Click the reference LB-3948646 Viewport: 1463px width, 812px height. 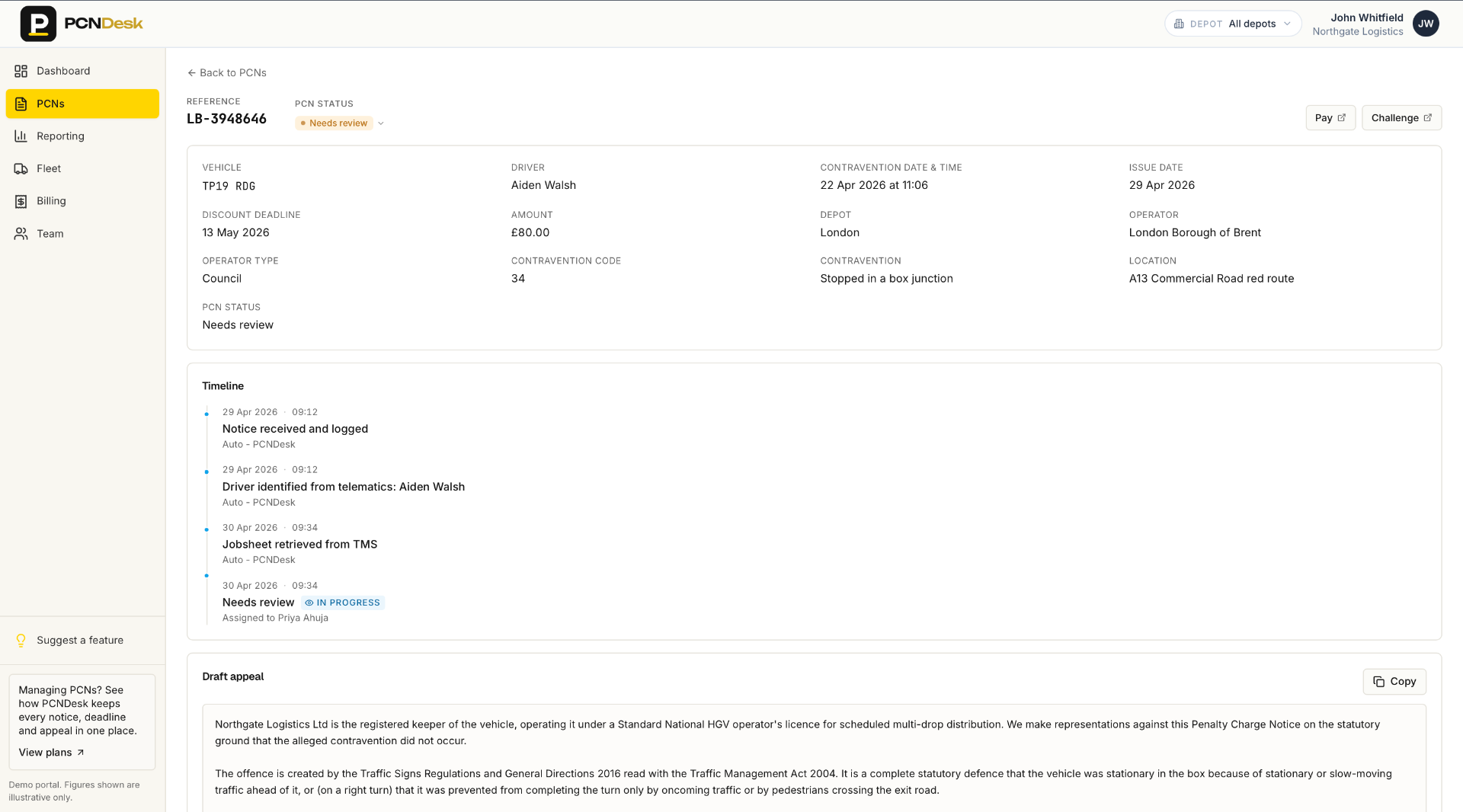[x=226, y=119]
